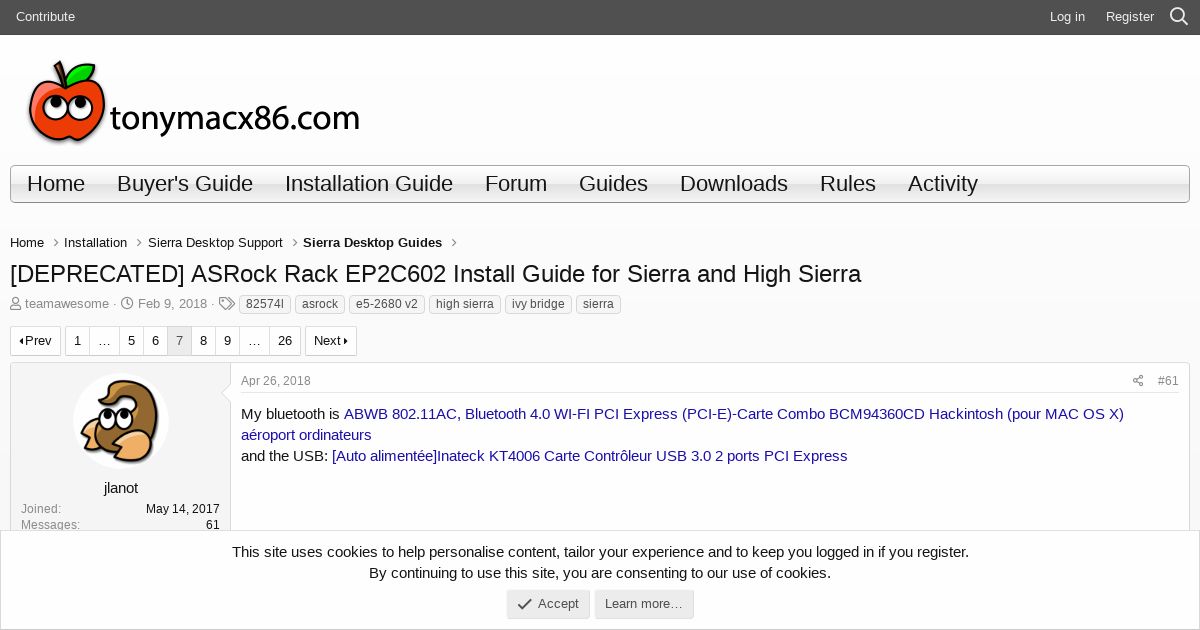Go to page 1
The image size is (1200, 630).
77,341
